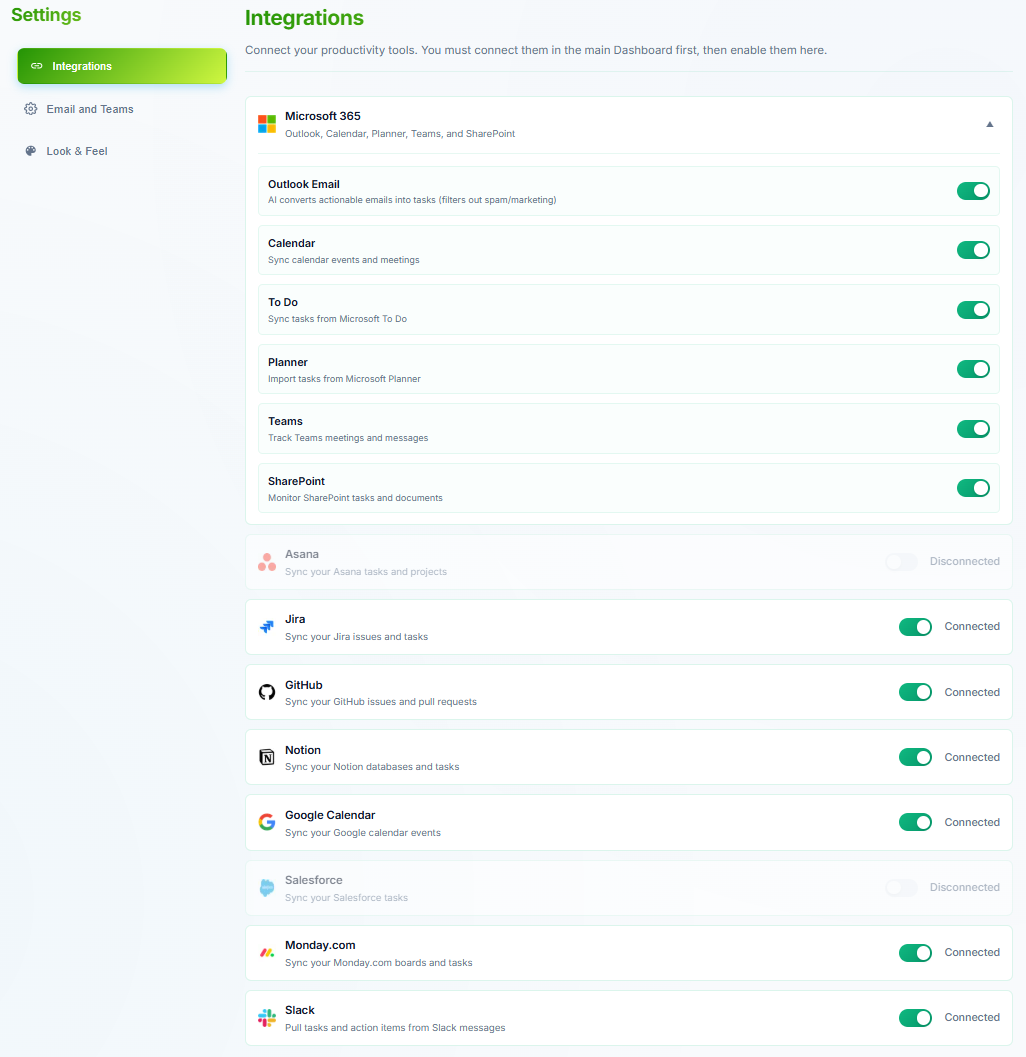Turn off the GitHub integration toggle
Screen dimensions: 1026x1057
915,692
